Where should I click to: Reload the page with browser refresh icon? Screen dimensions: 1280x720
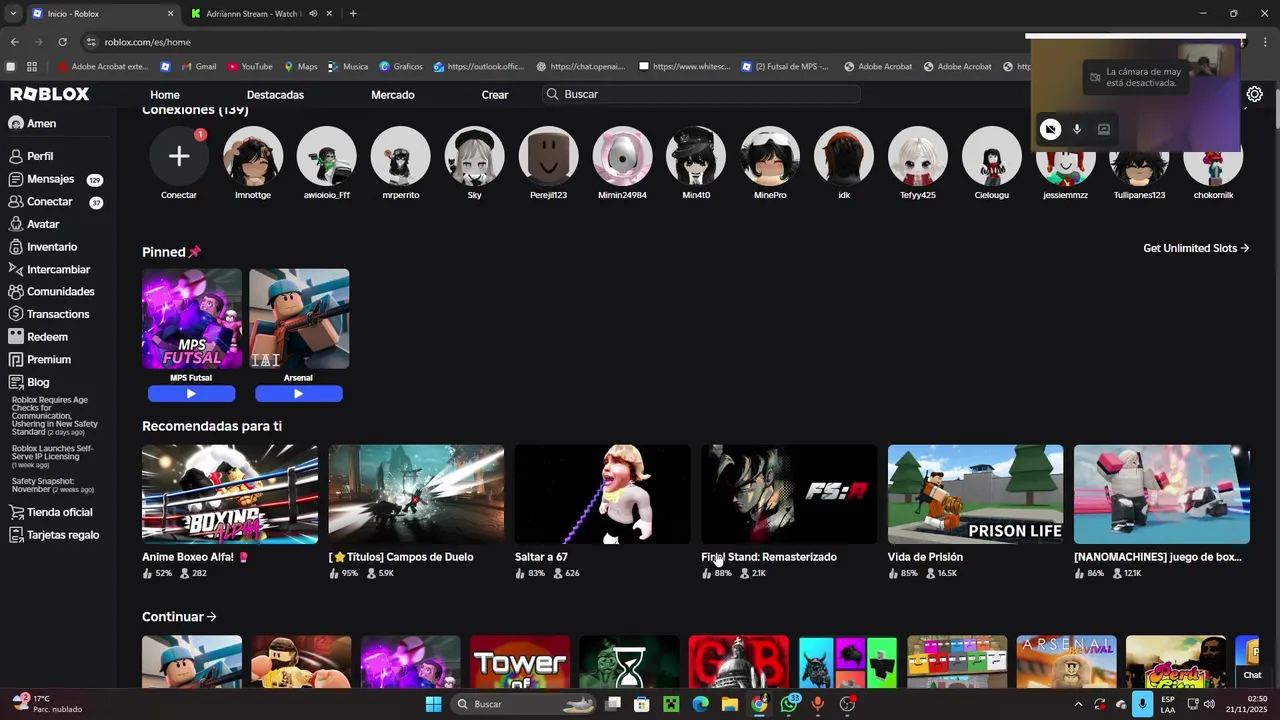[x=62, y=42]
